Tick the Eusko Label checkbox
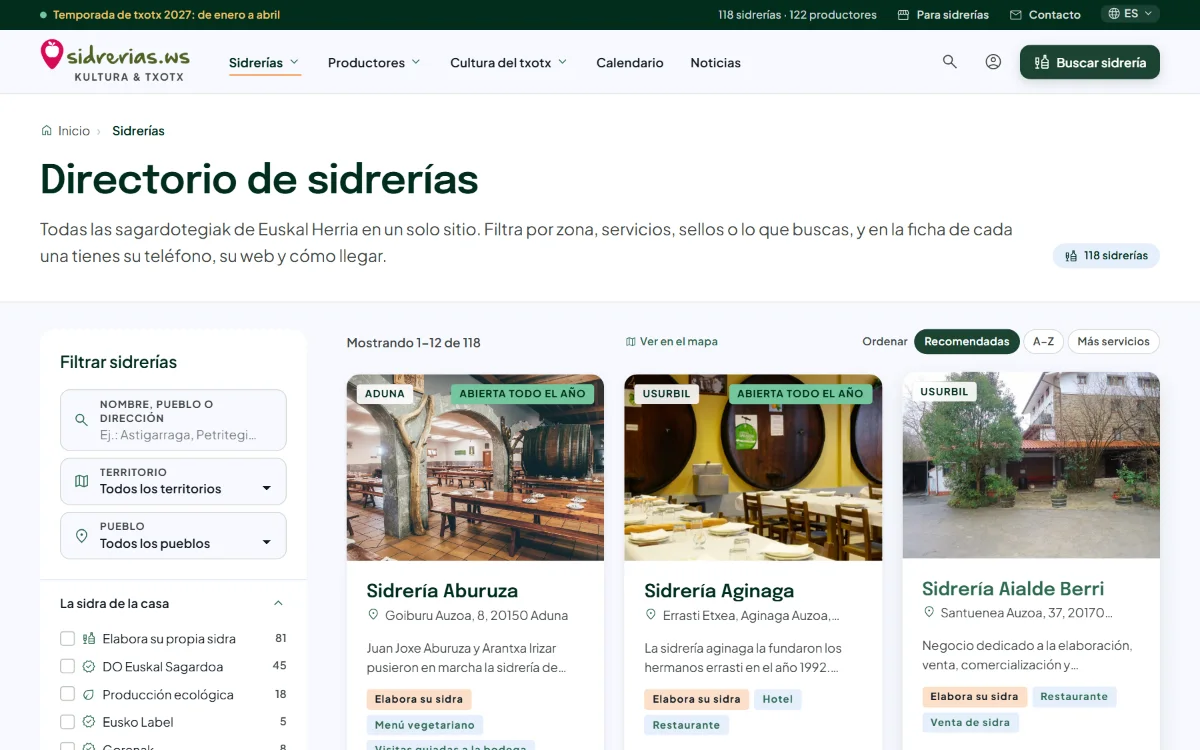Image resolution: width=1200 pixels, height=750 pixels. (x=68, y=722)
